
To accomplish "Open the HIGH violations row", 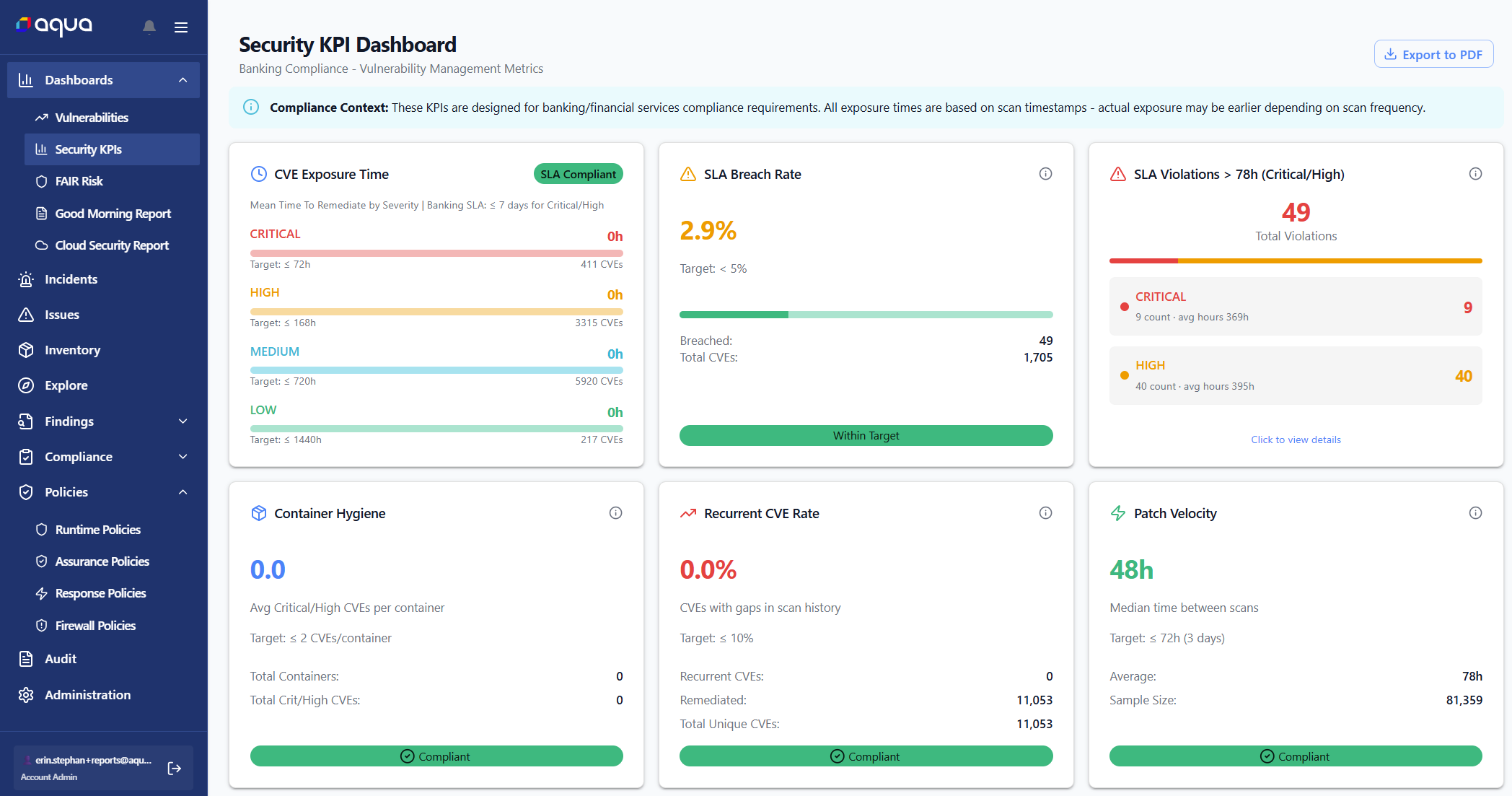I will (1296, 375).
